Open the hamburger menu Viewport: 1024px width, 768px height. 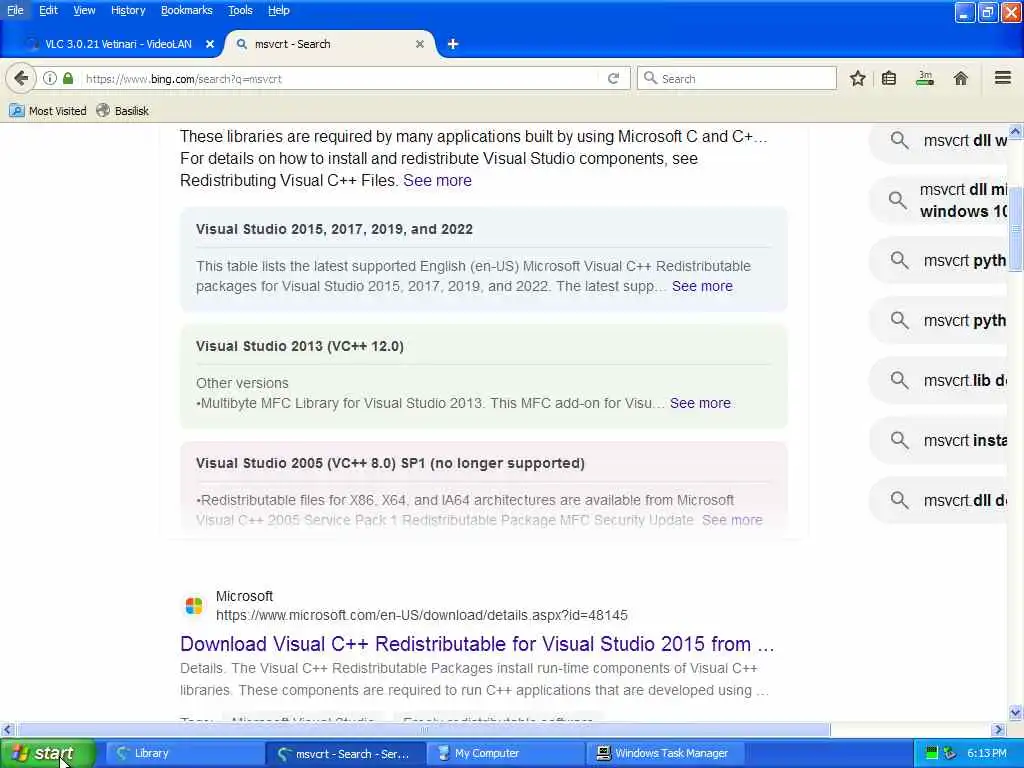(1003, 78)
